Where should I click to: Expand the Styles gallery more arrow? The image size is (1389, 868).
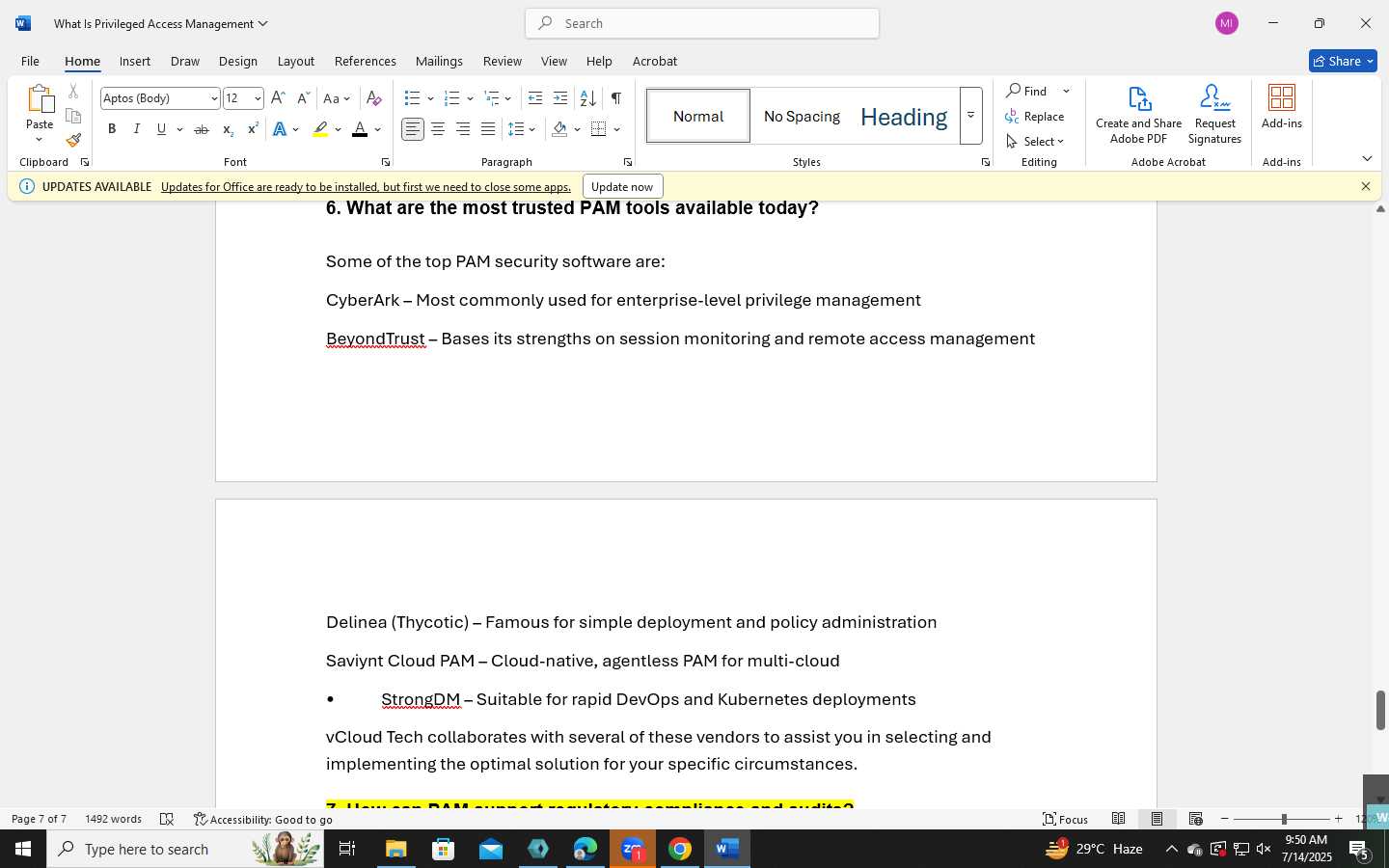click(x=971, y=116)
